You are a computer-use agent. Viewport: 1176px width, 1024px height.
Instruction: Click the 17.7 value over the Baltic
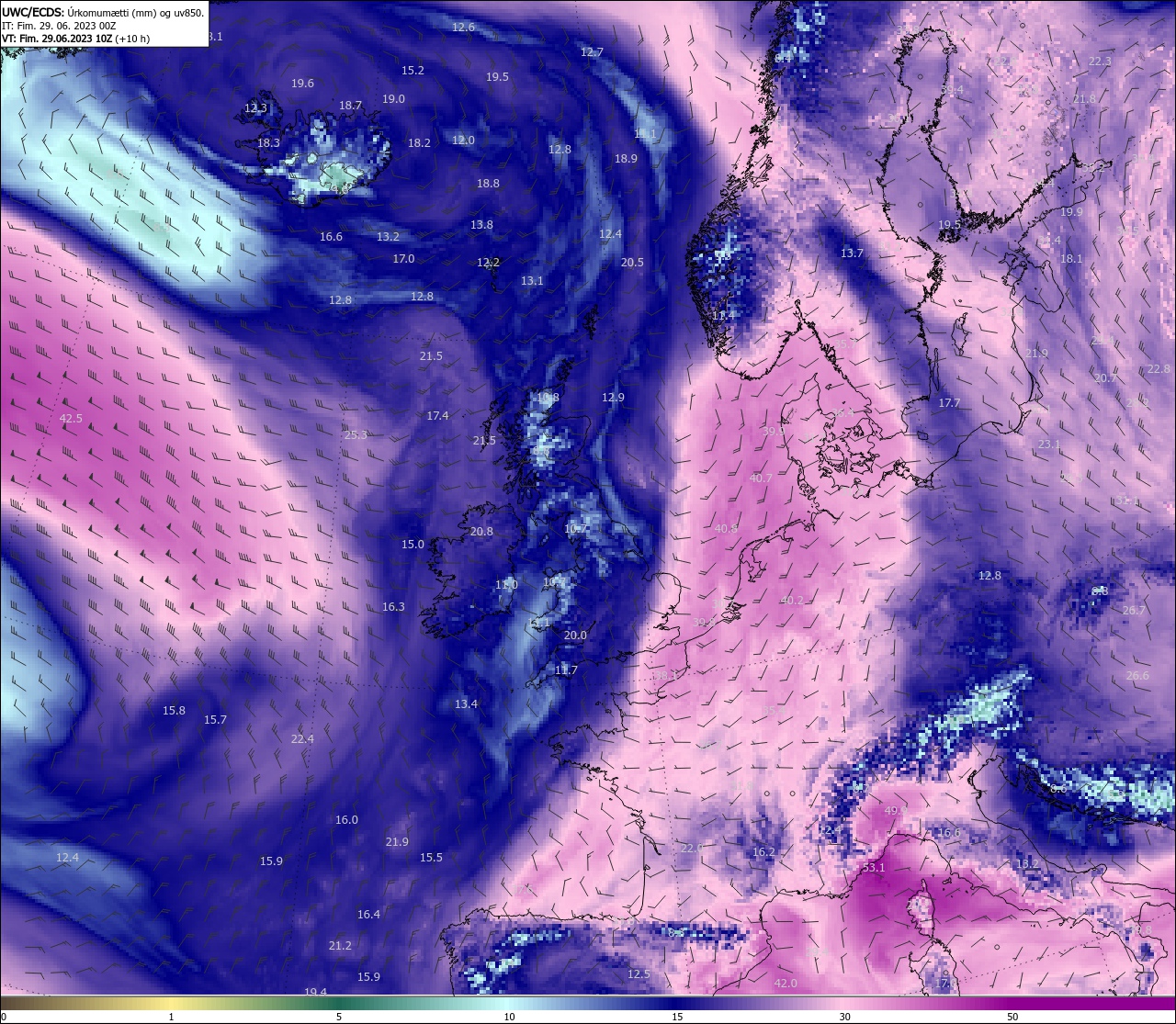949,403
